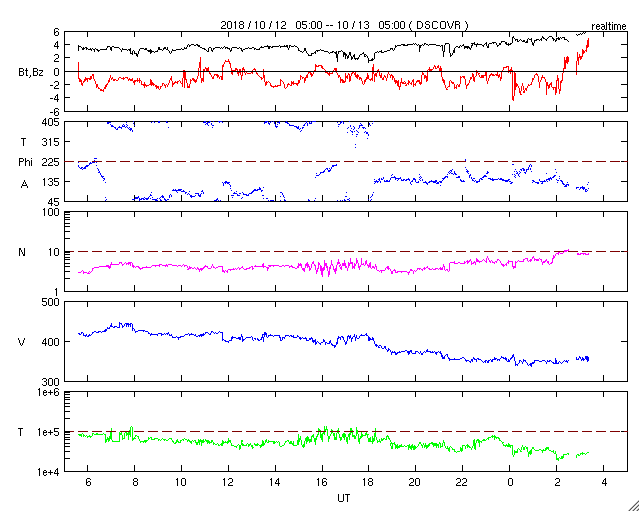This screenshot has width=640, height=512.
Task: Click the "V" velocity axis label
Action: pyautogui.click(x=22, y=342)
